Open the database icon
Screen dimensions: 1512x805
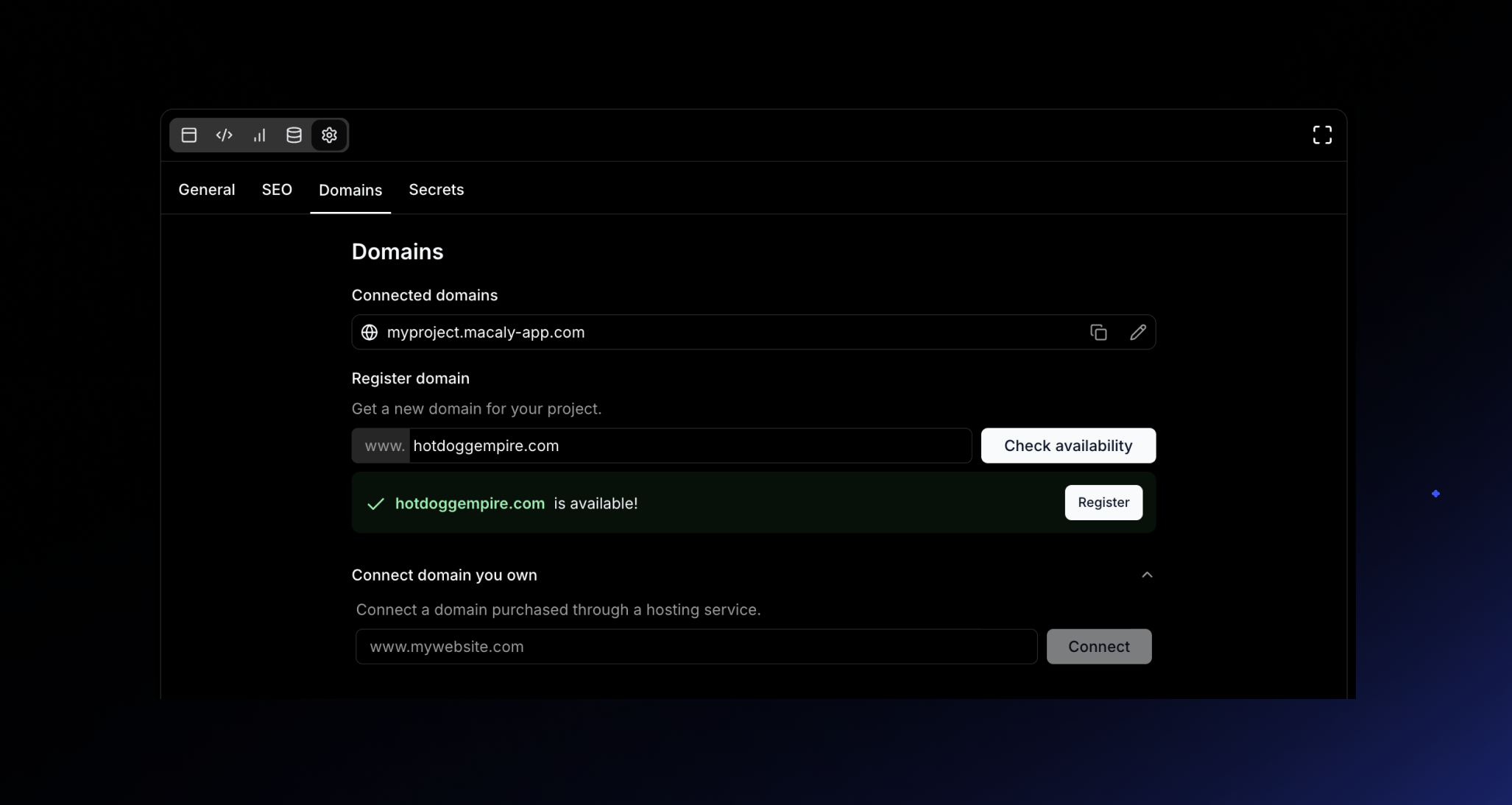[294, 135]
